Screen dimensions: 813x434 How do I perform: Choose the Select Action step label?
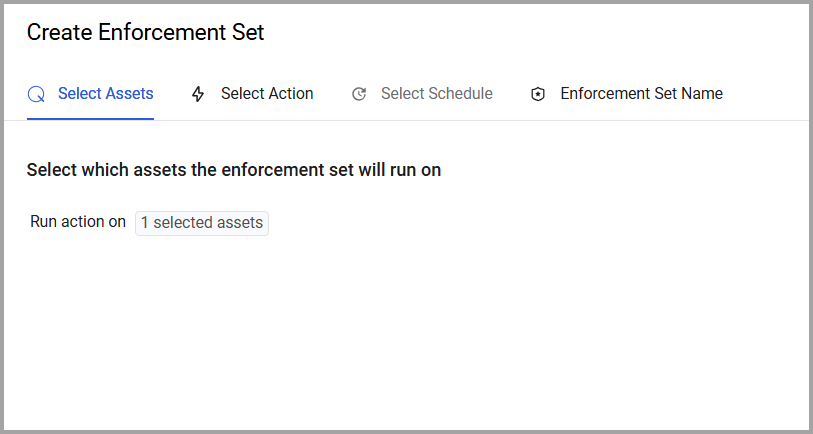click(x=267, y=94)
